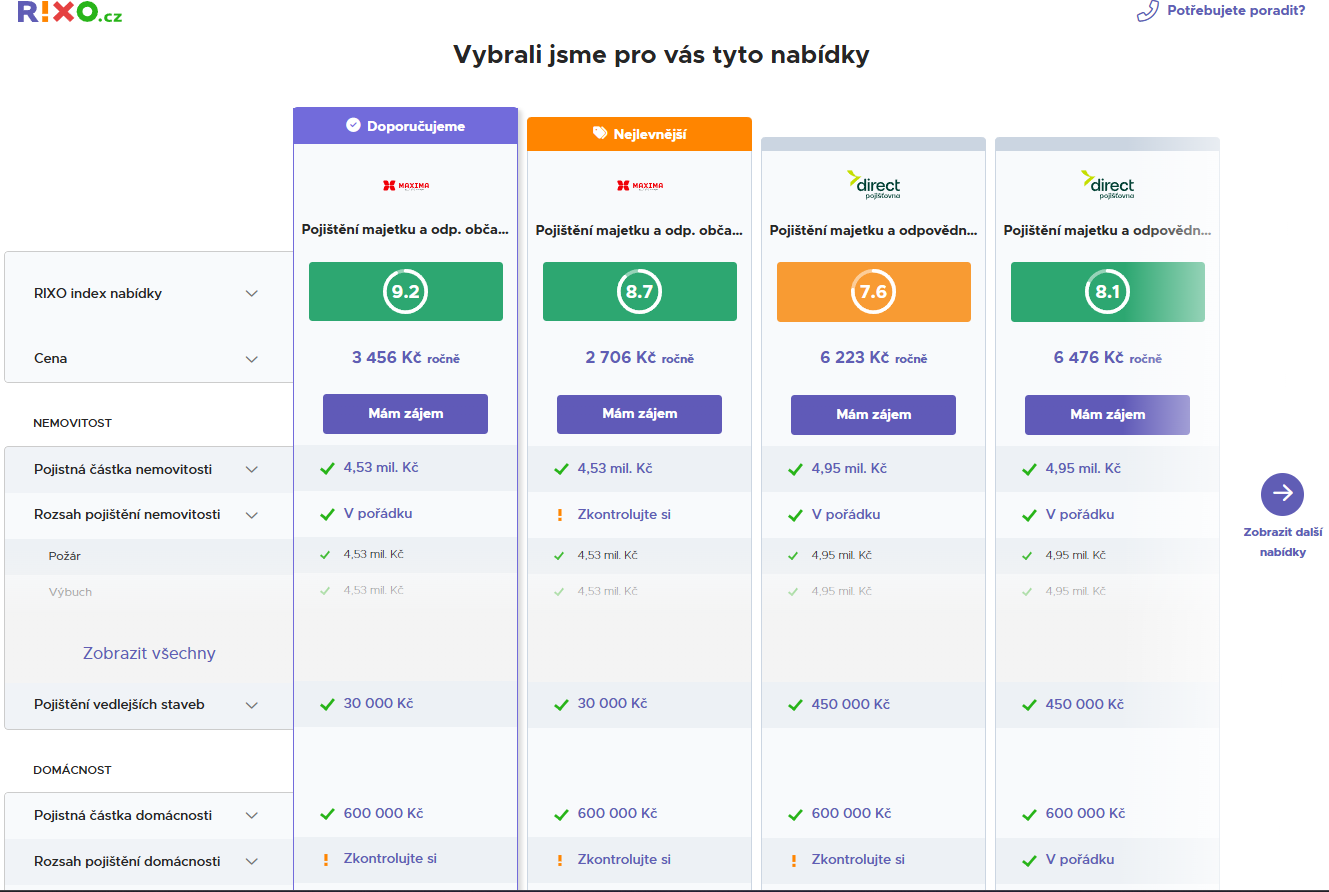1329x892 pixels.
Task: Click the green checkmark next to 450 000 Kč in the third offer
Action: tap(795, 705)
